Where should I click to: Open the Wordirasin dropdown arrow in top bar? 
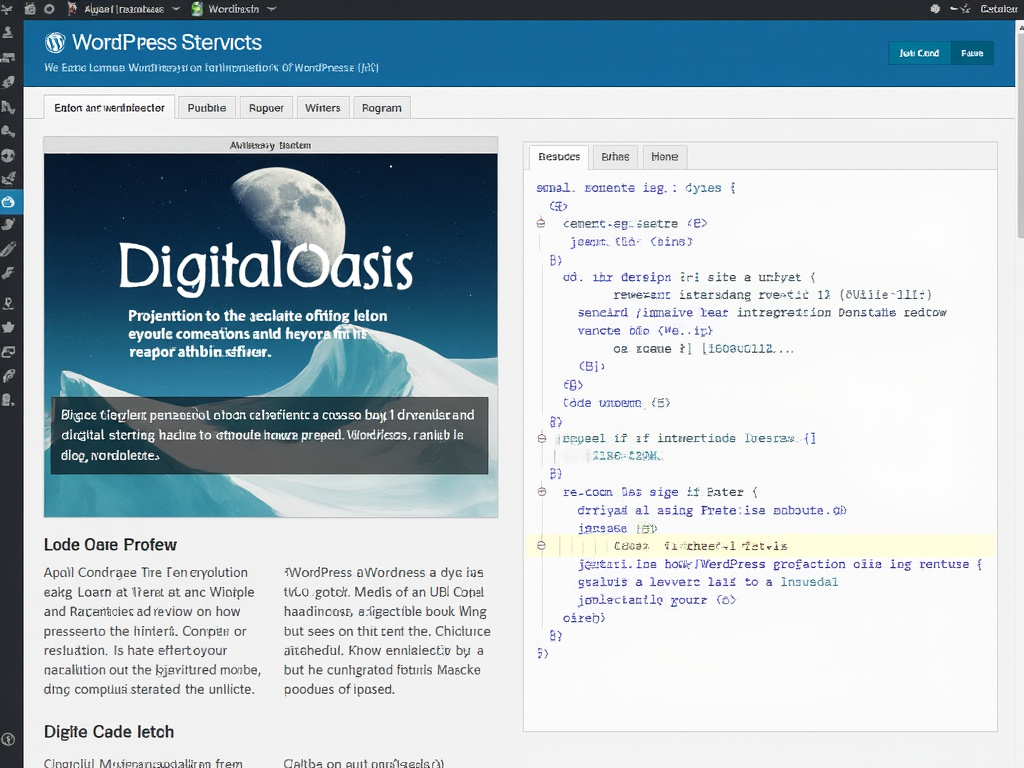pos(271,9)
